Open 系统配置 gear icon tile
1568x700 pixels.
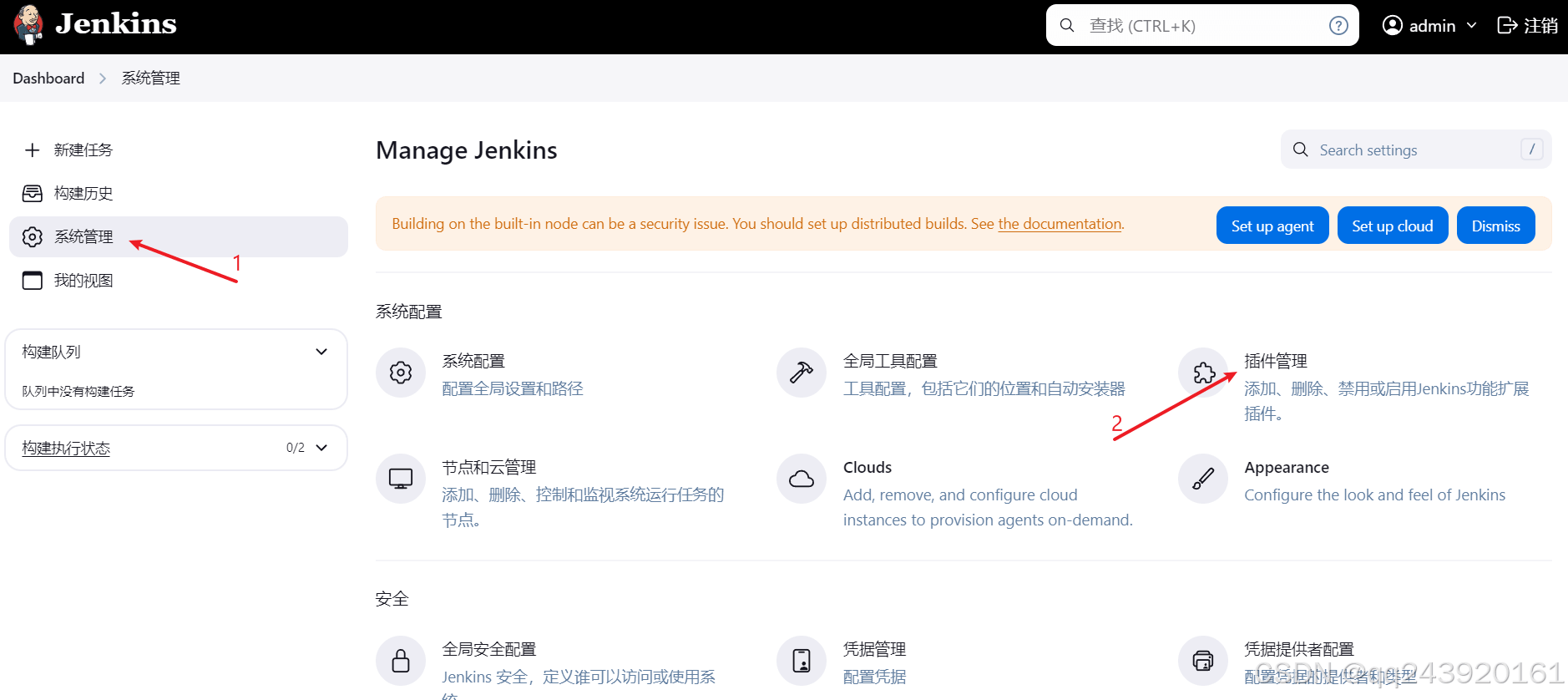click(x=401, y=373)
